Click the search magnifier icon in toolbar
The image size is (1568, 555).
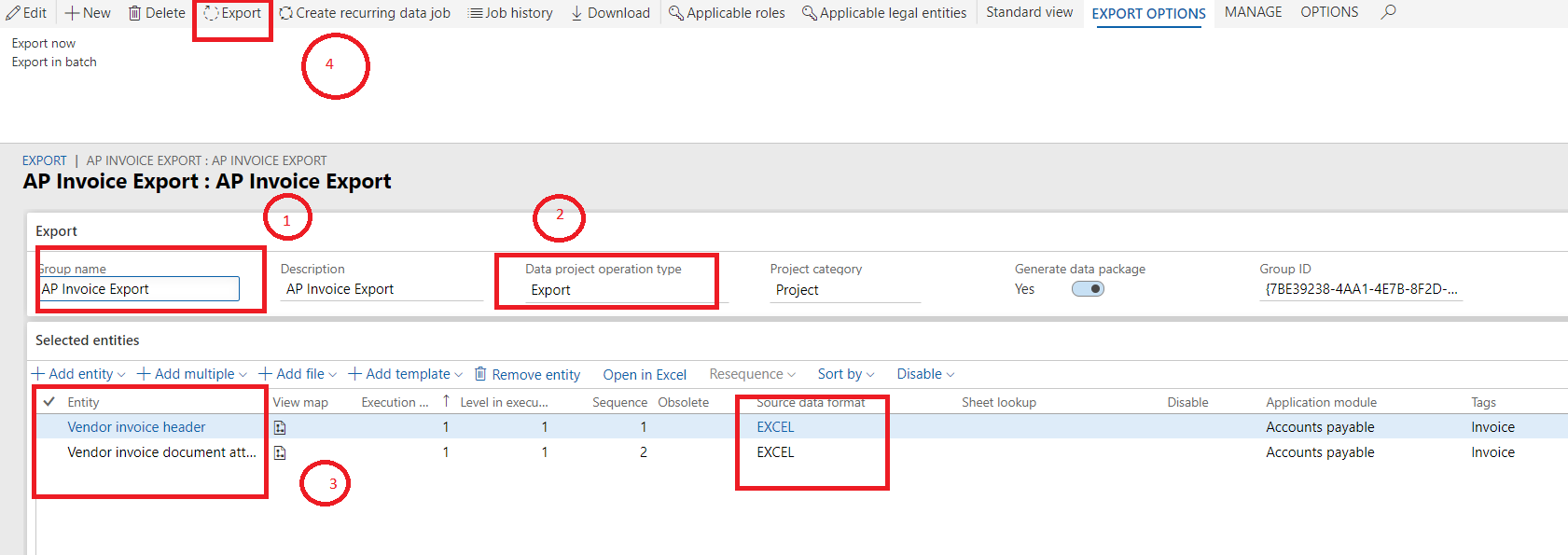pyautogui.click(x=1388, y=12)
